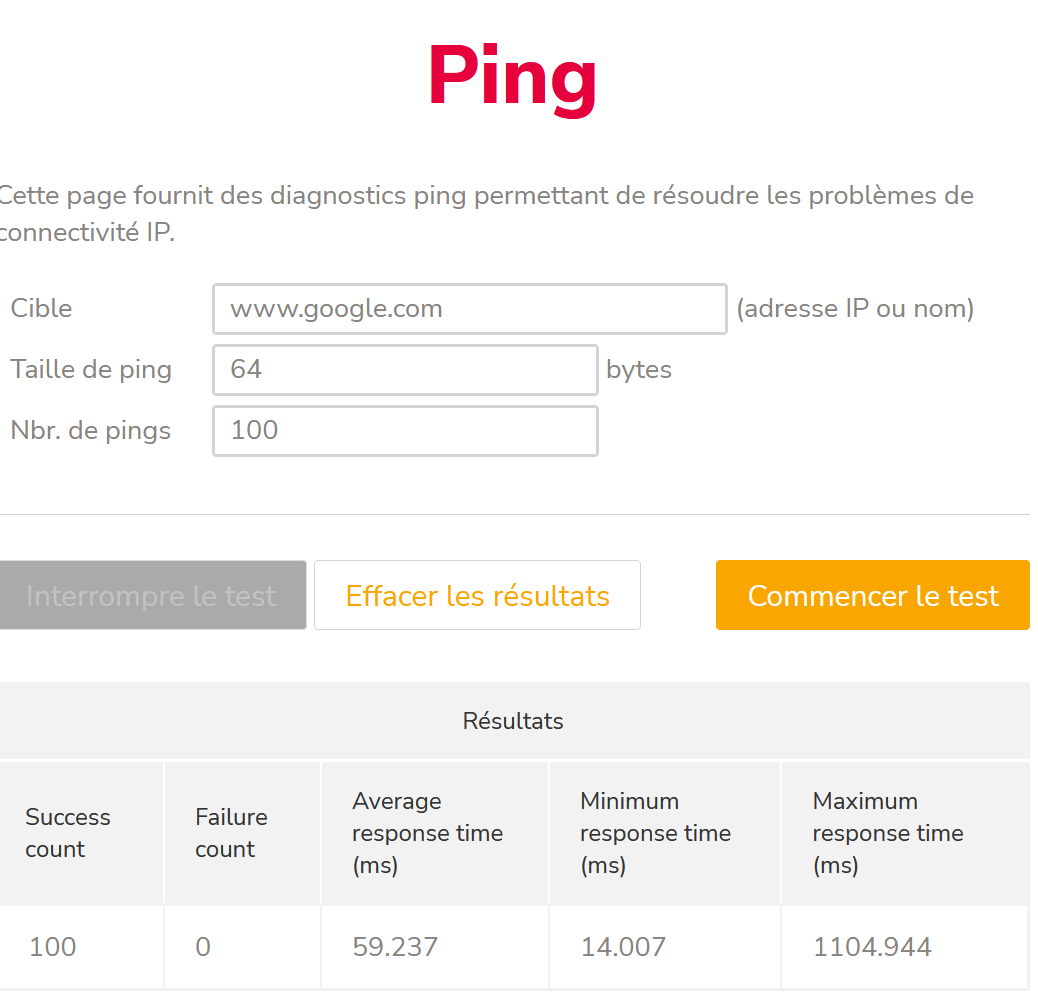Click the Taille de ping label

[91, 370]
